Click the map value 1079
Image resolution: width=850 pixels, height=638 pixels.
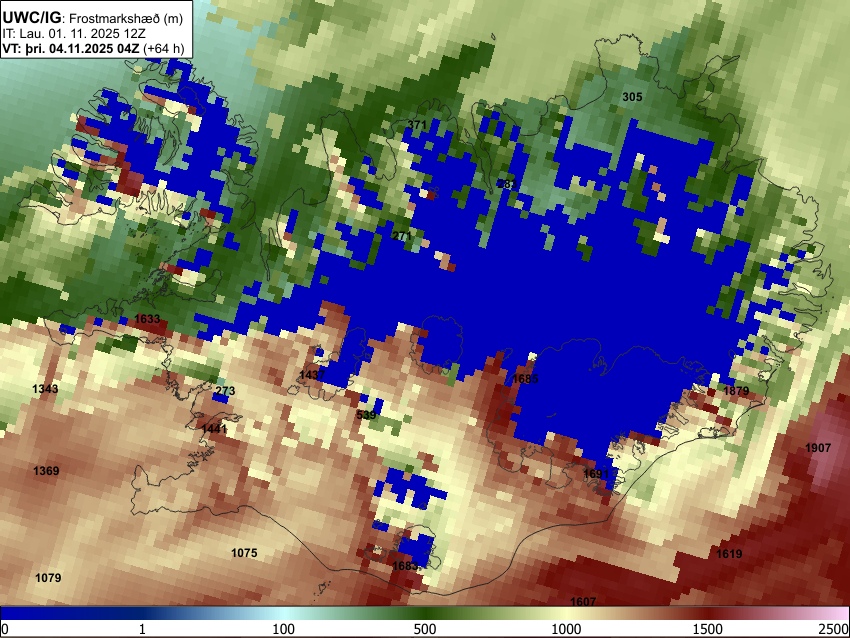pos(48,578)
